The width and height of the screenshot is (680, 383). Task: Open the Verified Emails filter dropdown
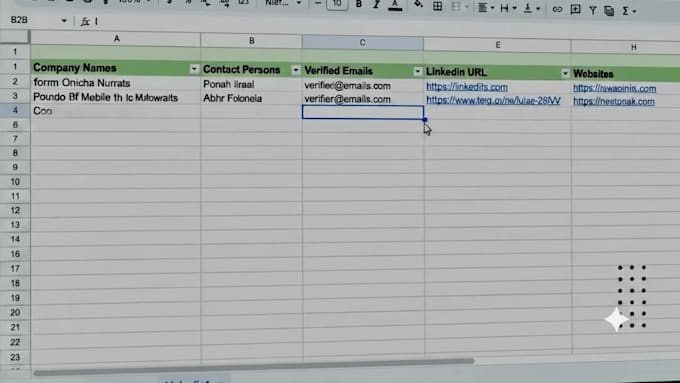(x=417, y=72)
